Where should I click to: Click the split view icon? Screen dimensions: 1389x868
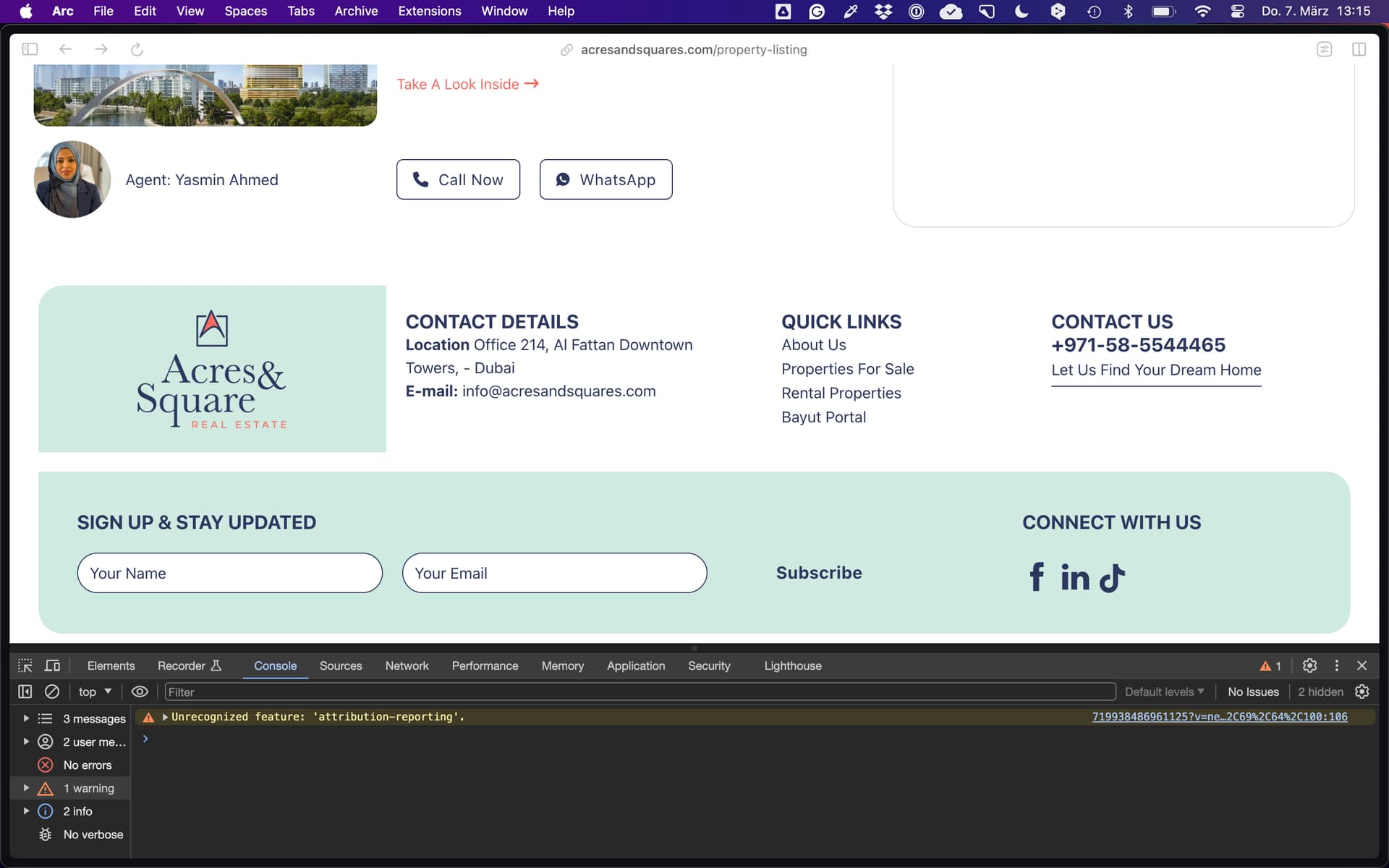click(x=1359, y=49)
